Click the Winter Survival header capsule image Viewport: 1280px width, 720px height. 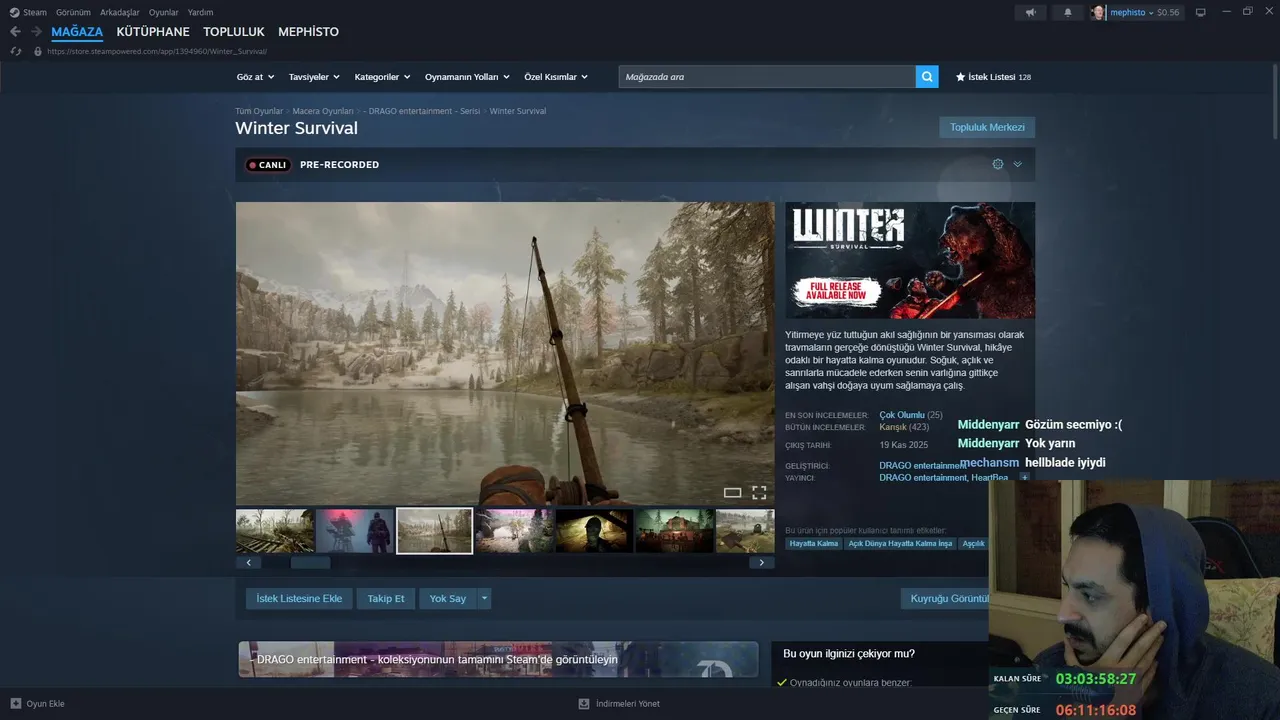coord(910,260)
